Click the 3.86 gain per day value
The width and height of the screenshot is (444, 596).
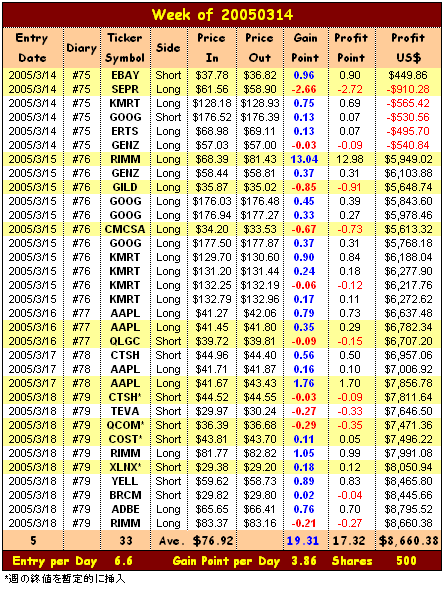tap(304, 561)
